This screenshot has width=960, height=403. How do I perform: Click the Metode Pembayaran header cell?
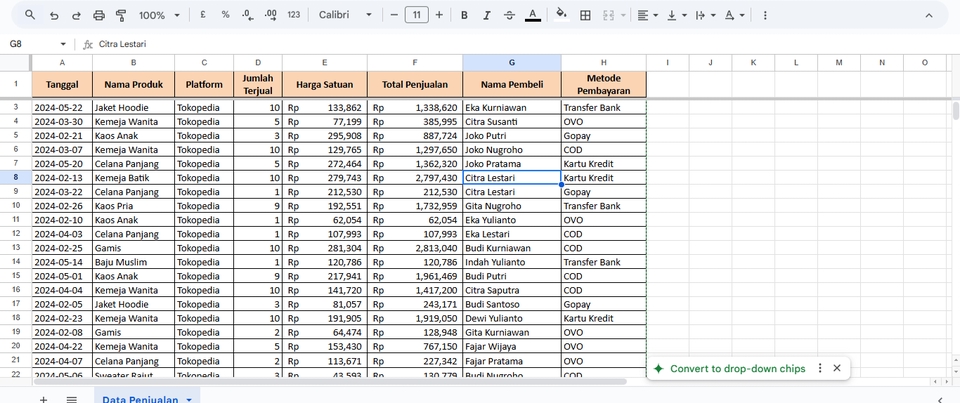pyautogui.click(x=604, y=85)
